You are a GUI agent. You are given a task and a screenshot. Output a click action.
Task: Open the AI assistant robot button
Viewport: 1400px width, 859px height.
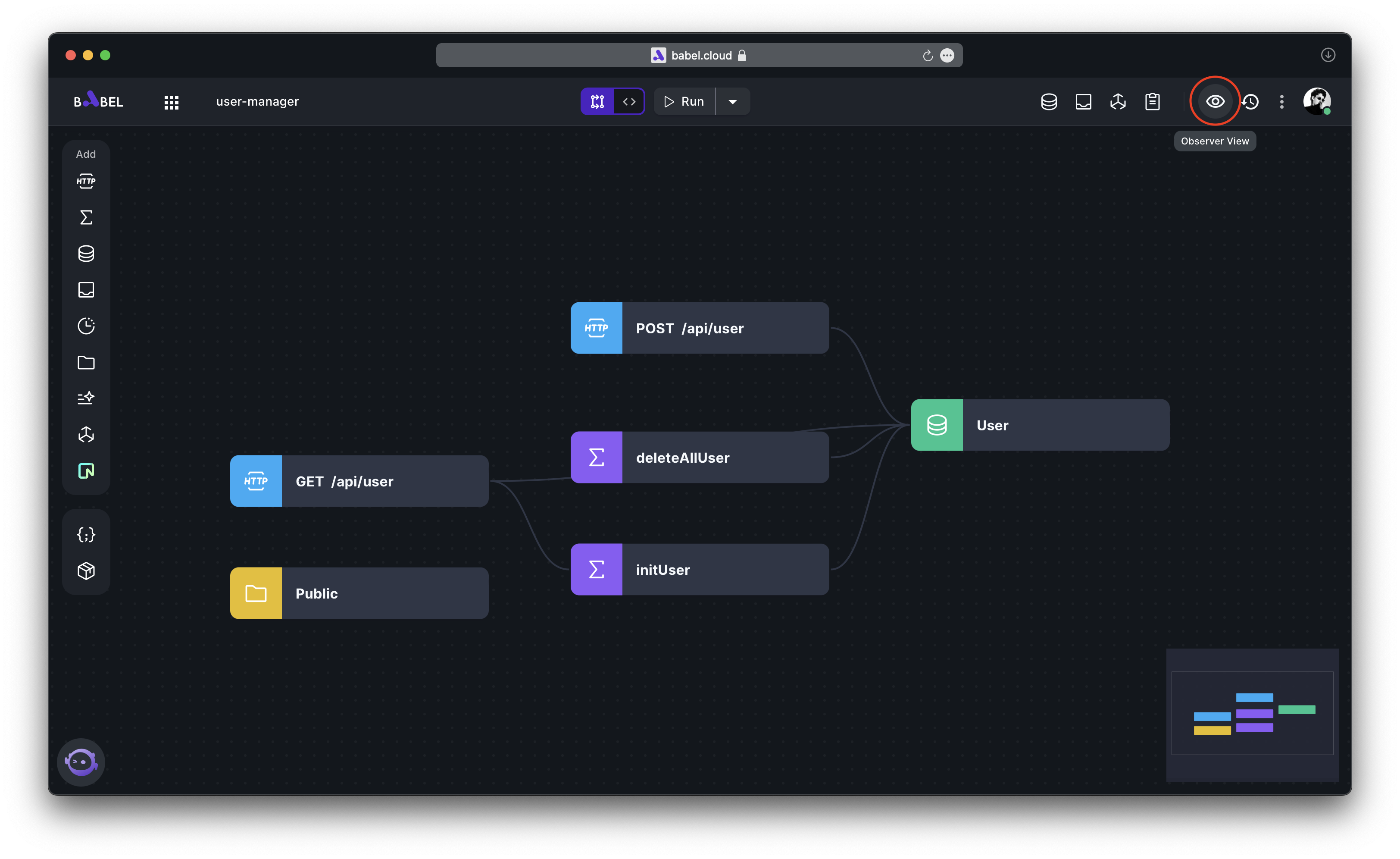(81, 763)
